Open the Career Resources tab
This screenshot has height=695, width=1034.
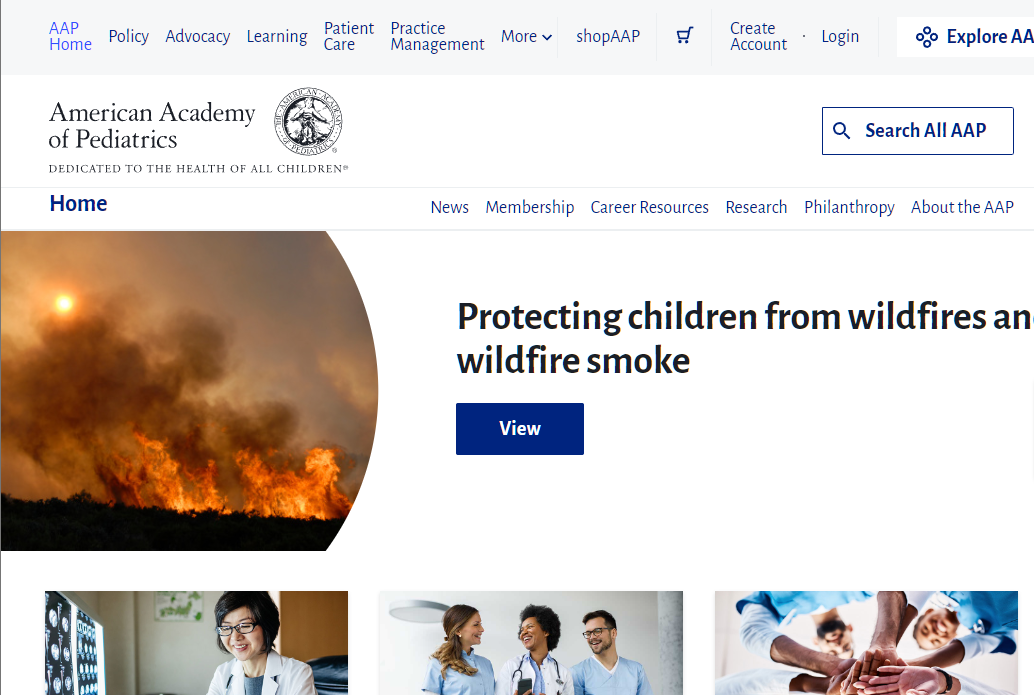pyautogui.click(x=650, y=207)
